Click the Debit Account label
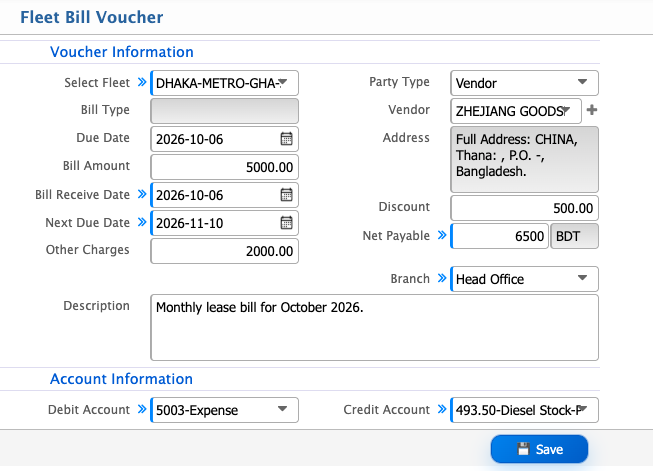This screenshot has width=653, height=471. 89,409
